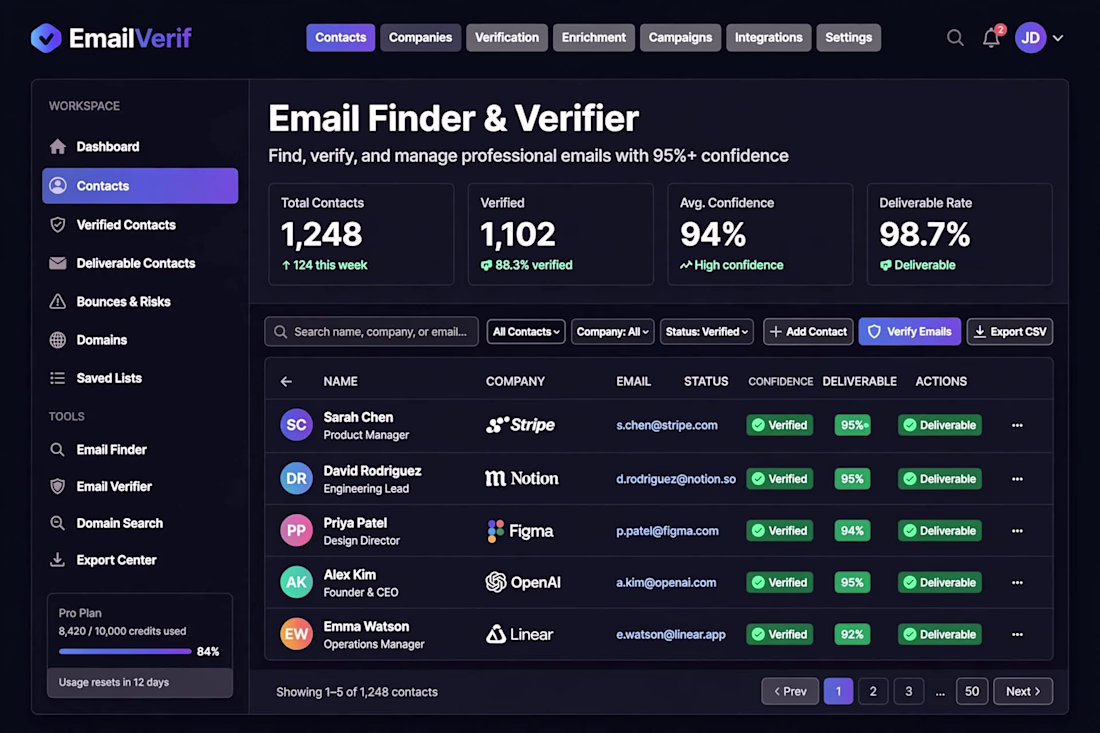Open actions menu for Priya Patel
Viewport: 1100px width, 733px height.
(1017, 531)
